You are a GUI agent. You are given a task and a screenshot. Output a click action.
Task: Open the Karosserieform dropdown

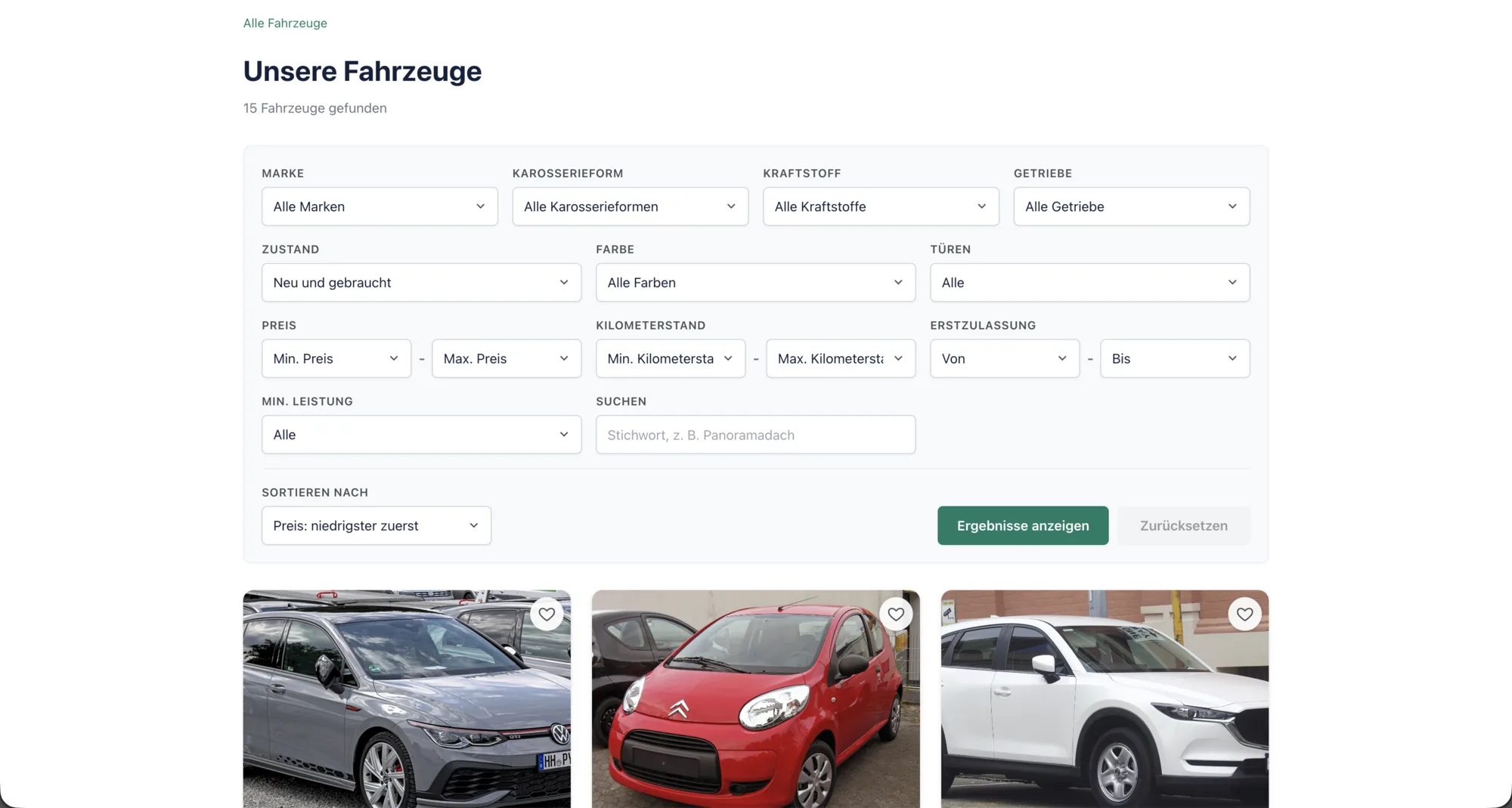point(631,206)
